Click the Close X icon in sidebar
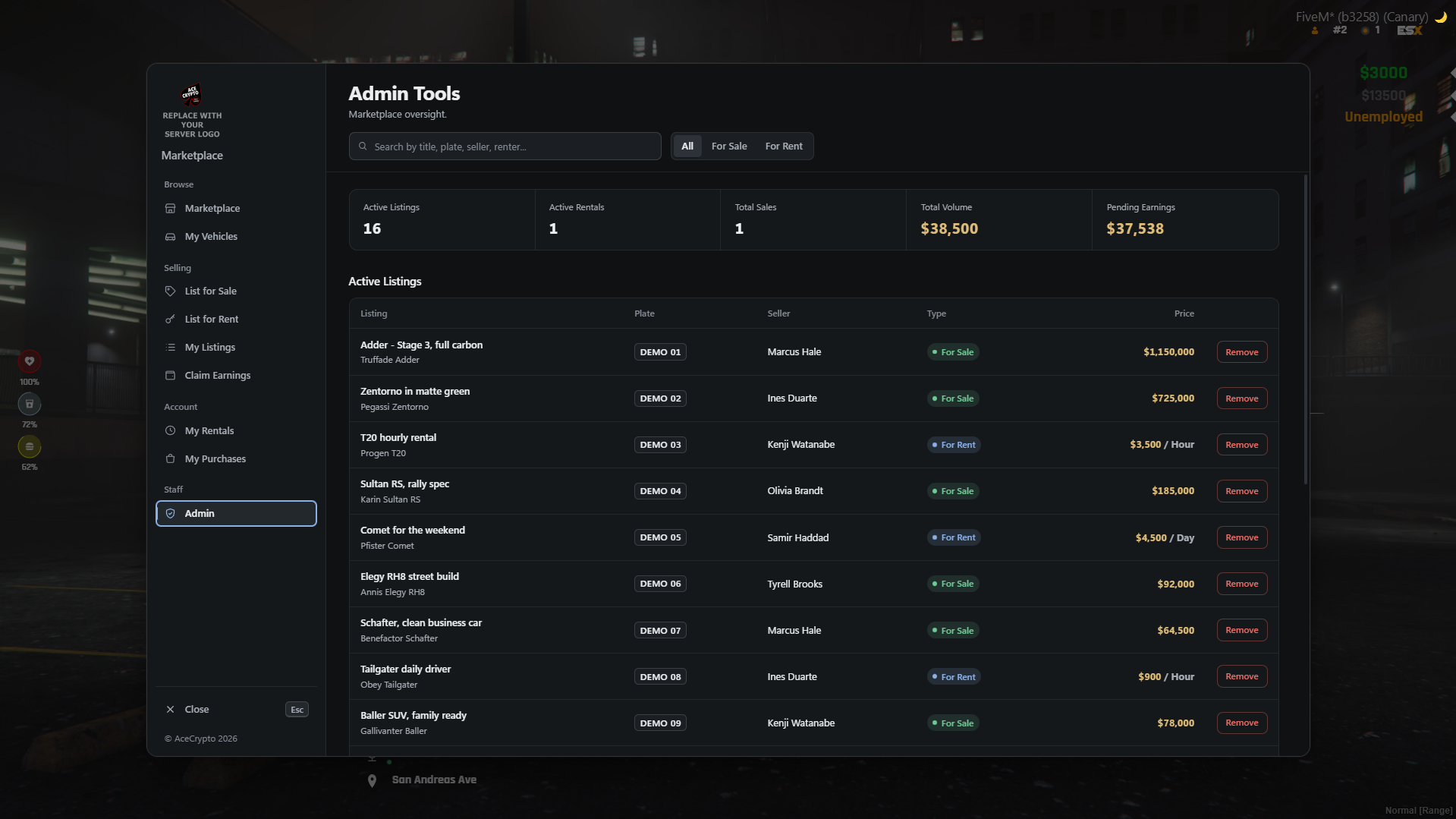The image size is (1456, 819). click(x=170, y=709)
